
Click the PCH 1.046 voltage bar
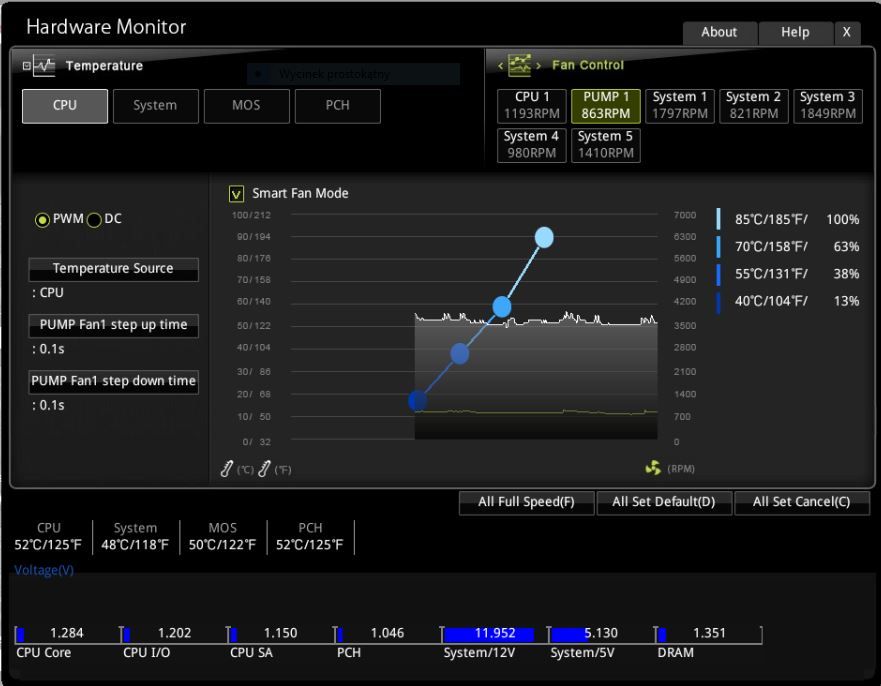click(x=387, y=634)
